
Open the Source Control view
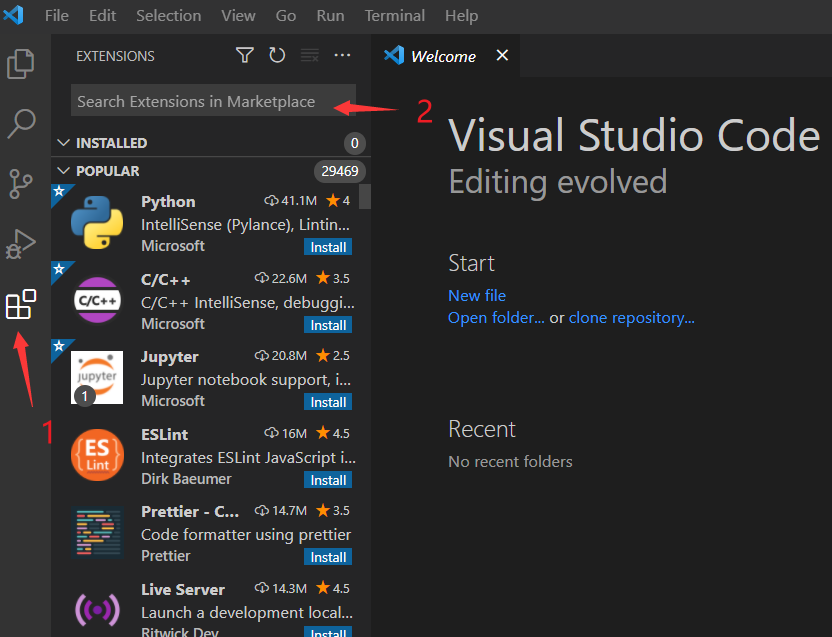tap(21, 184)
